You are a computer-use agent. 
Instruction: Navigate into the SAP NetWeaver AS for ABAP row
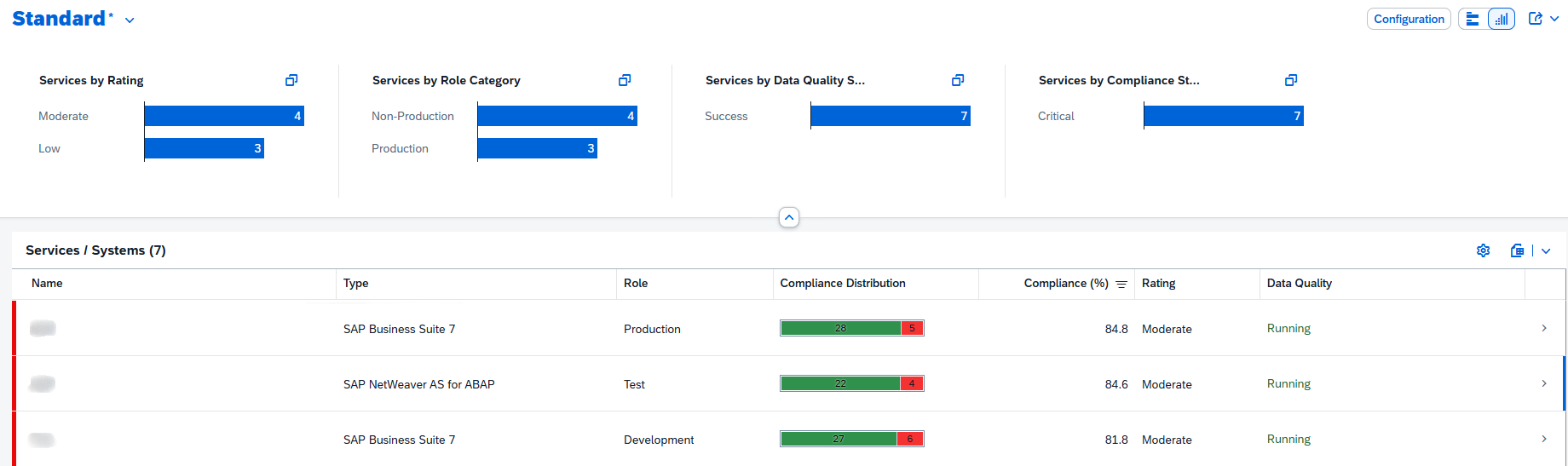point(1543,384)
